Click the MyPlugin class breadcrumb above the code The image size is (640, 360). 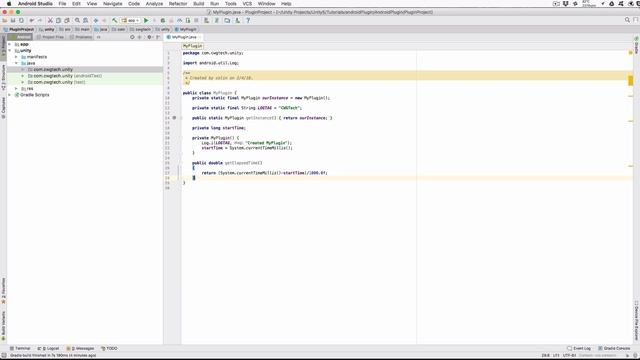coord(192,46)
